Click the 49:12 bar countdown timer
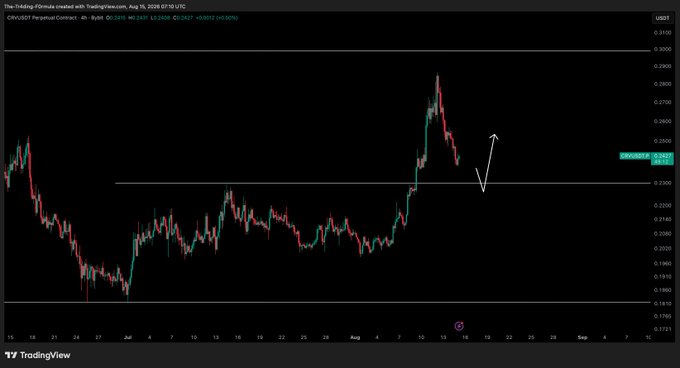The height and width of the screenshot is (368, 680). coord(661,162)
